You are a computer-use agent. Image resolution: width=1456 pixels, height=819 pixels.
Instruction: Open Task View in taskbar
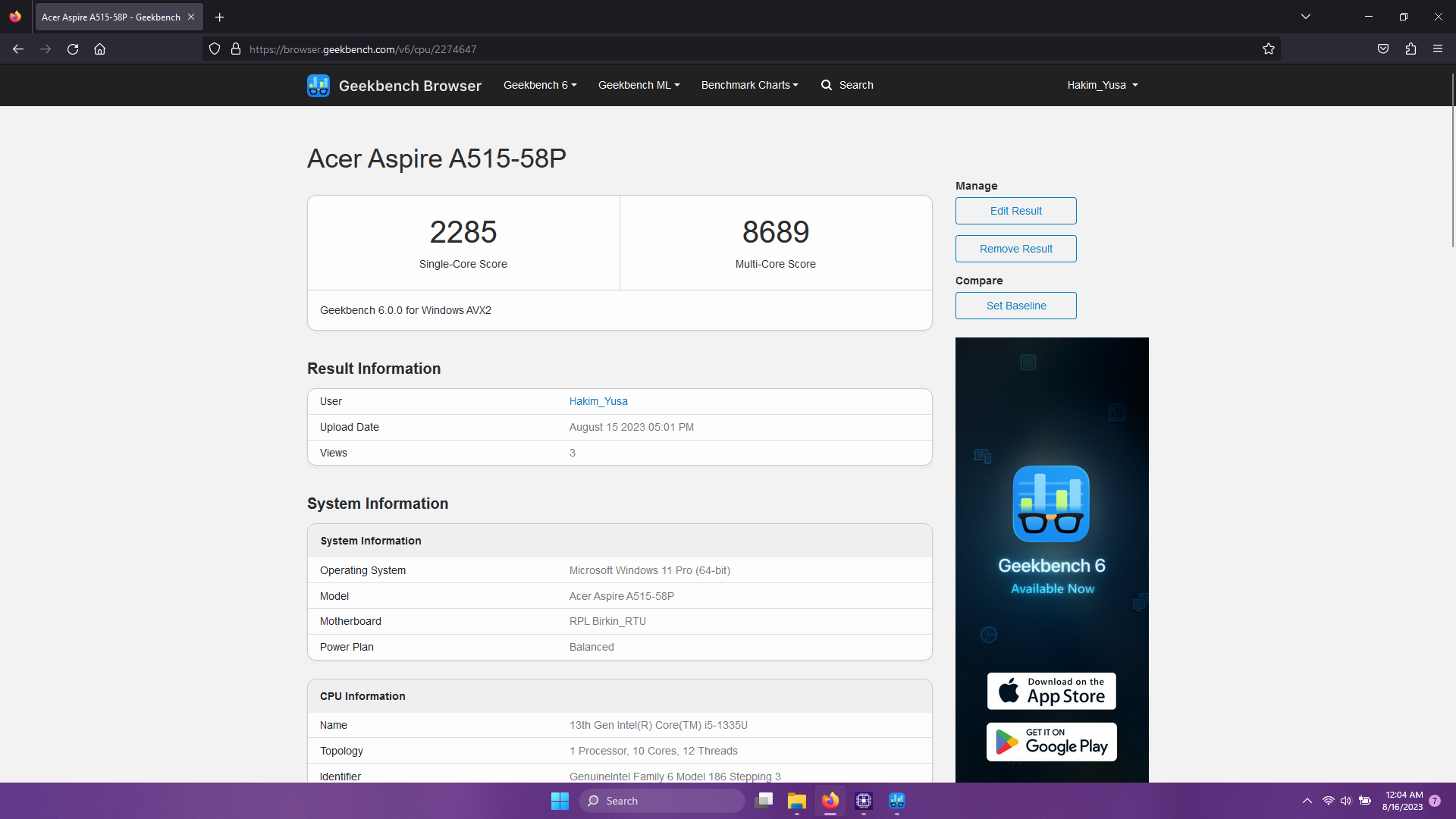click(764, 801)
